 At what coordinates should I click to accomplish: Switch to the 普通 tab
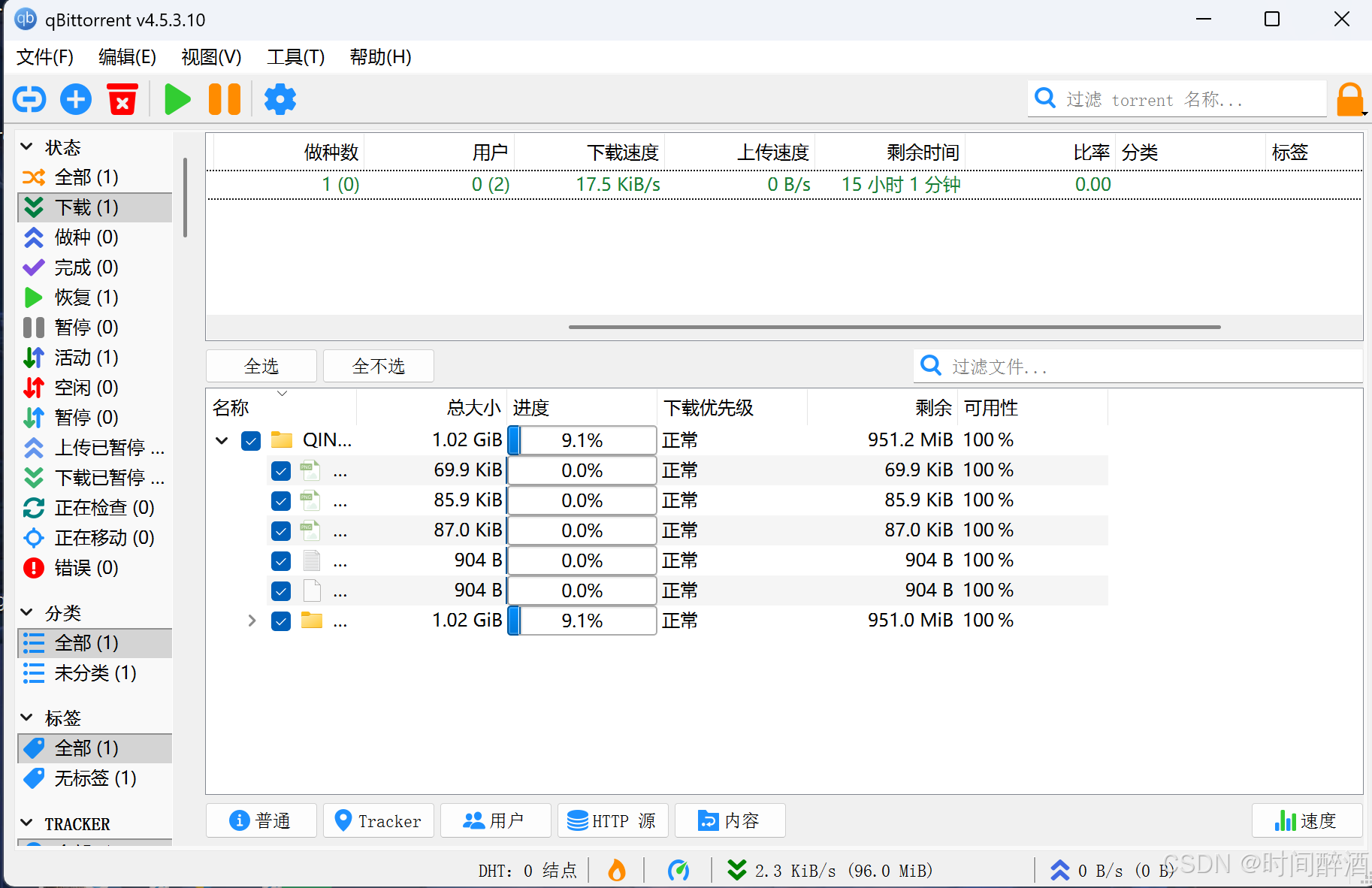click(x=261, y=820)
